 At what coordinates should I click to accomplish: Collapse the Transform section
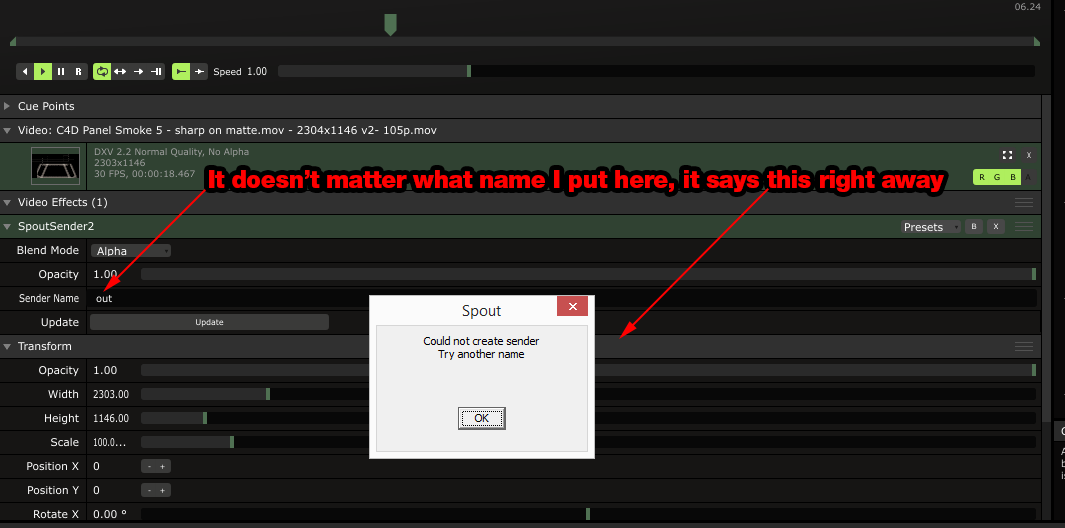[x=8, y=346]
